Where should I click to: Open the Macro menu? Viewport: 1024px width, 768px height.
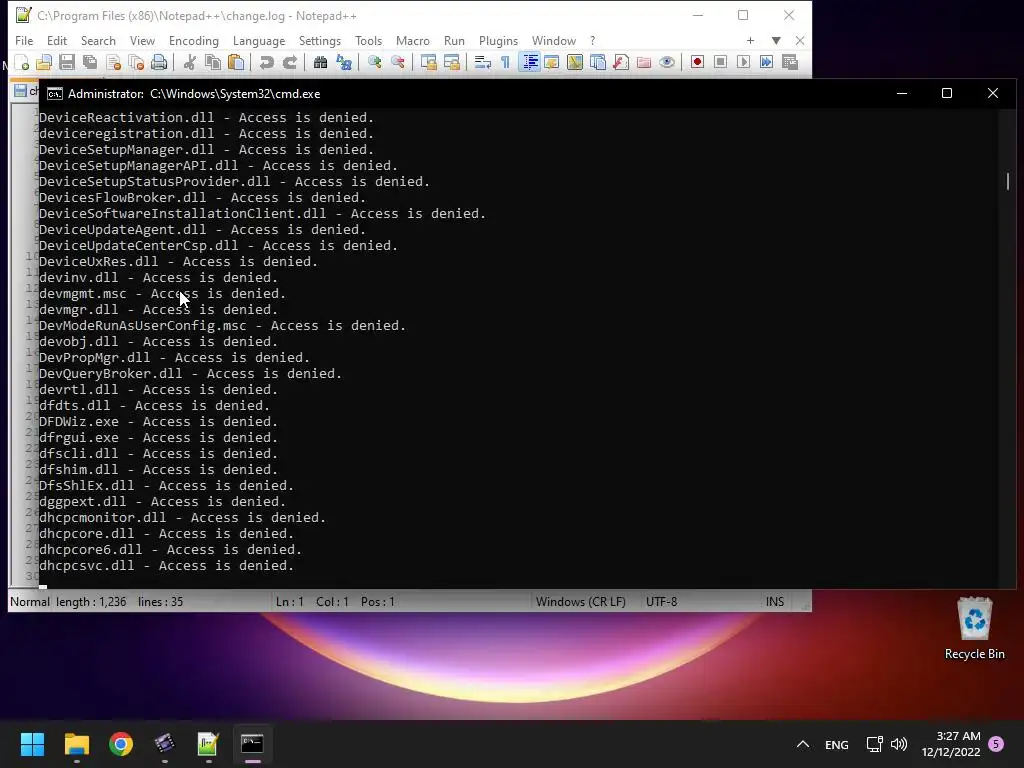[x=413, y=40]
